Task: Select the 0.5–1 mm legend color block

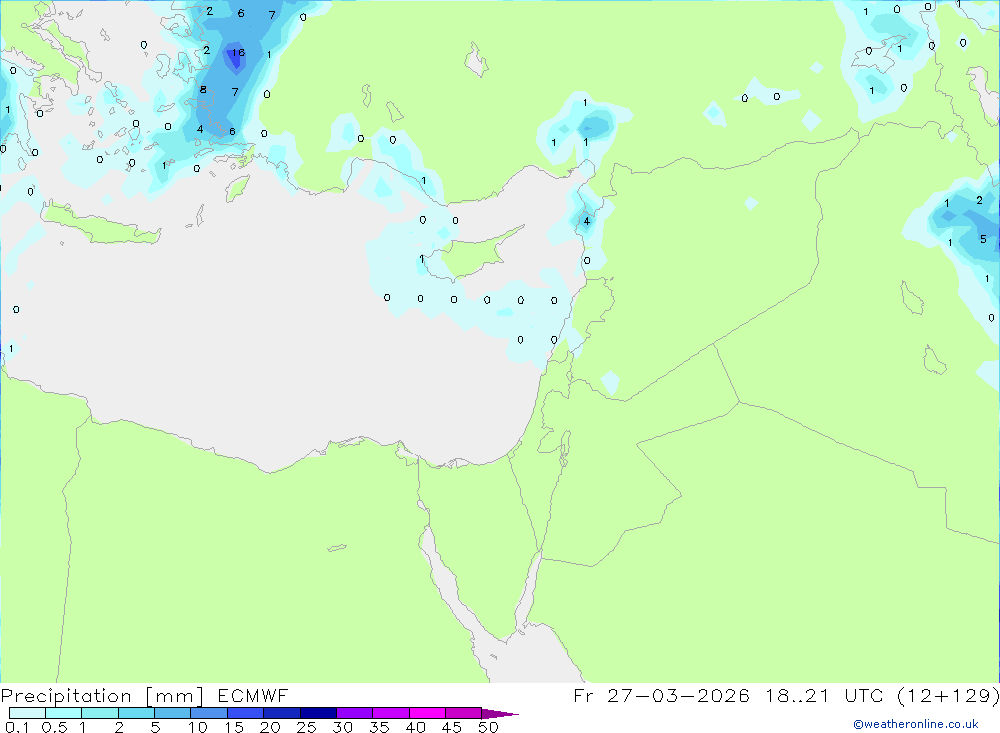Action: (x=64, y=713)
